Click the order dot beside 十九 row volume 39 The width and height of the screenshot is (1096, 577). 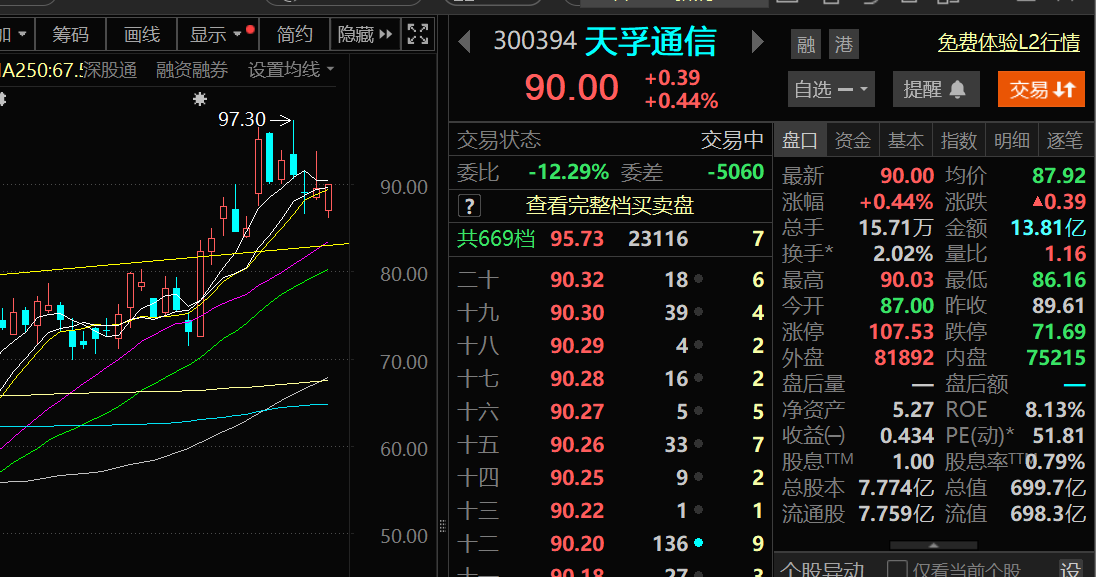[x=698, y=313]
